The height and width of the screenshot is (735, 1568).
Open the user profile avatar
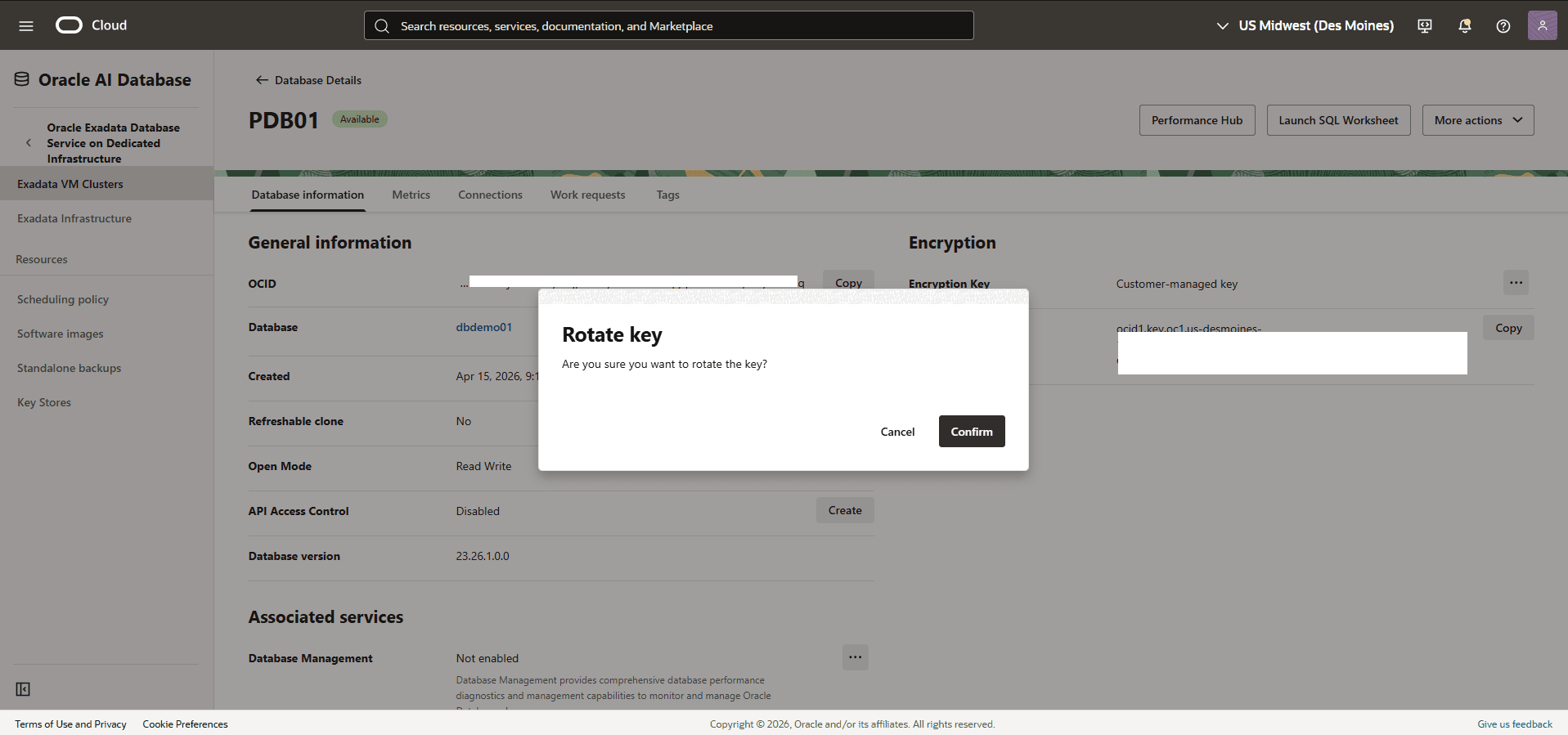click(1543, 25)
